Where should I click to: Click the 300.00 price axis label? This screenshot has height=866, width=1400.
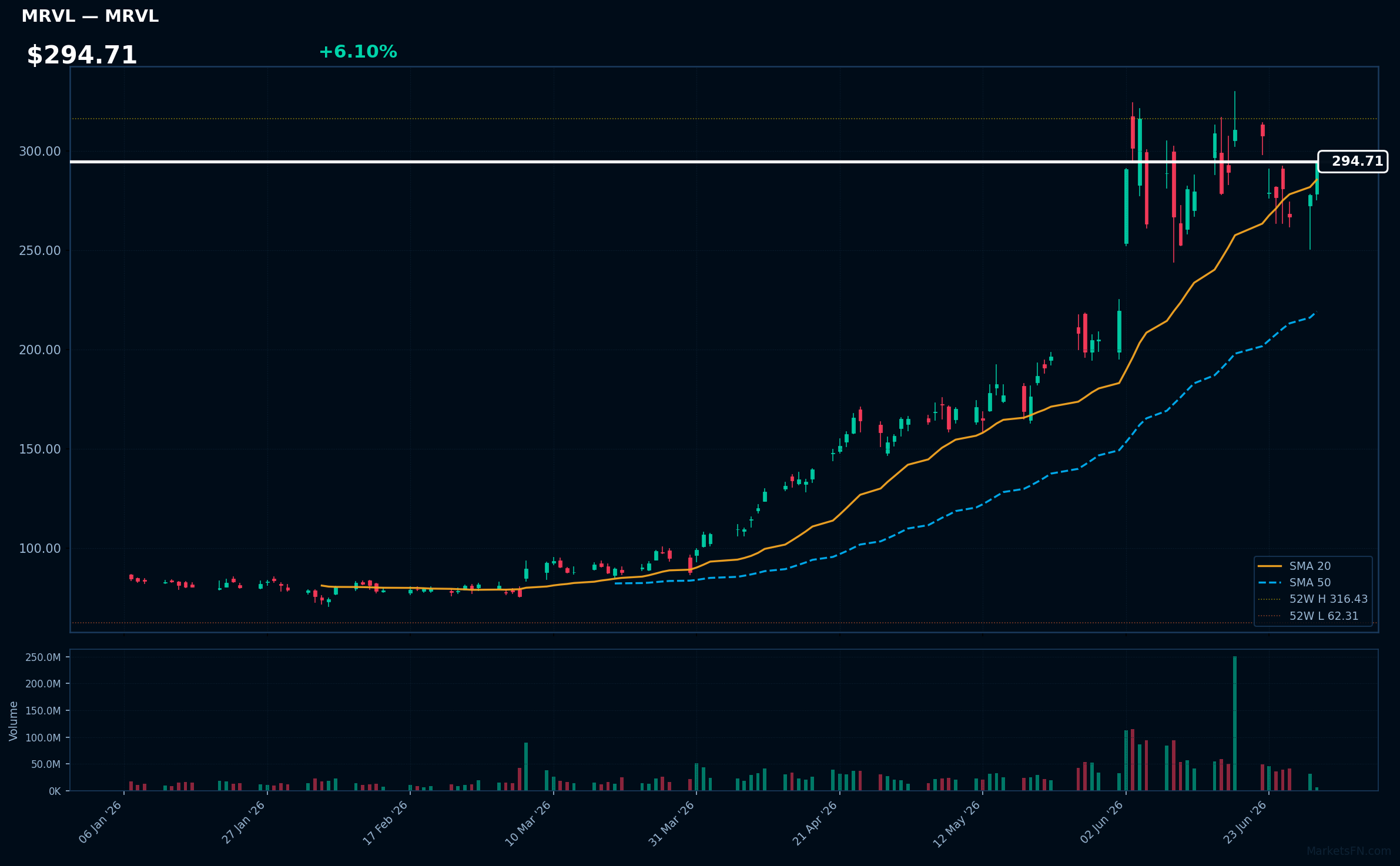point(40,152)
